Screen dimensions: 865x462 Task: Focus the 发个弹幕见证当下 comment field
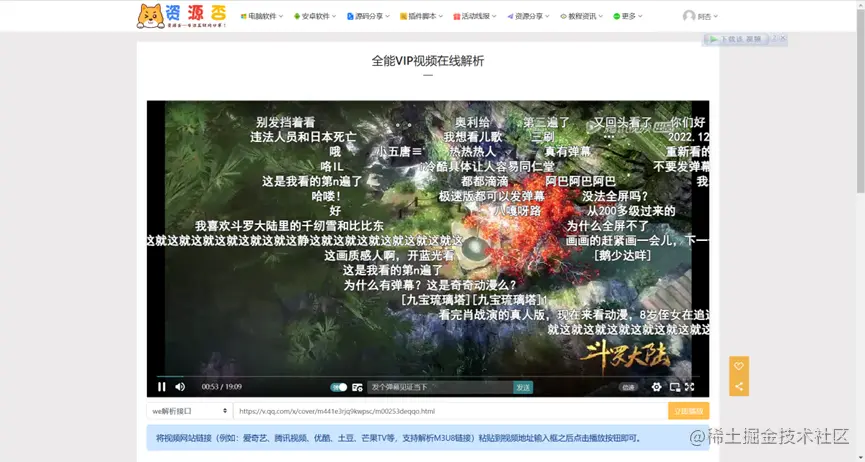point(440,387)
